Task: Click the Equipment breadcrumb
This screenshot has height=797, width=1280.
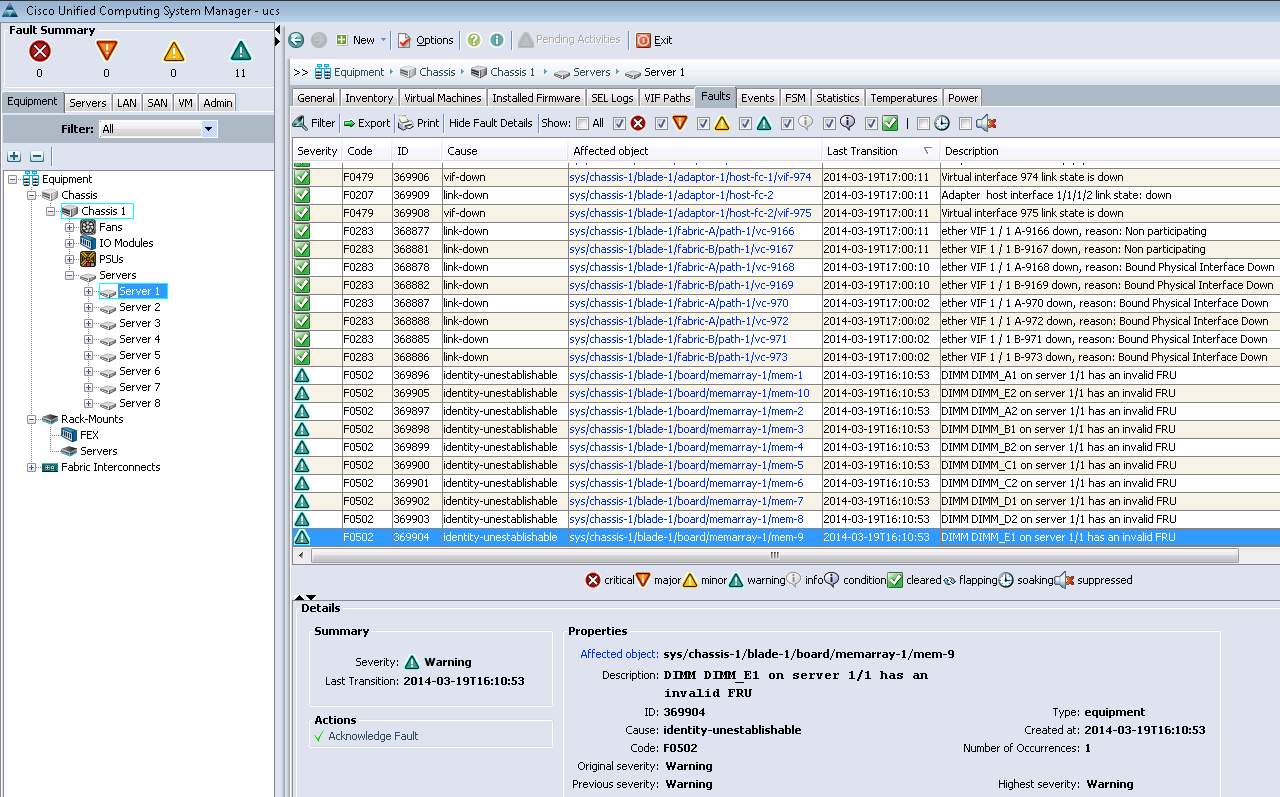Action: [x=359, y=72]
